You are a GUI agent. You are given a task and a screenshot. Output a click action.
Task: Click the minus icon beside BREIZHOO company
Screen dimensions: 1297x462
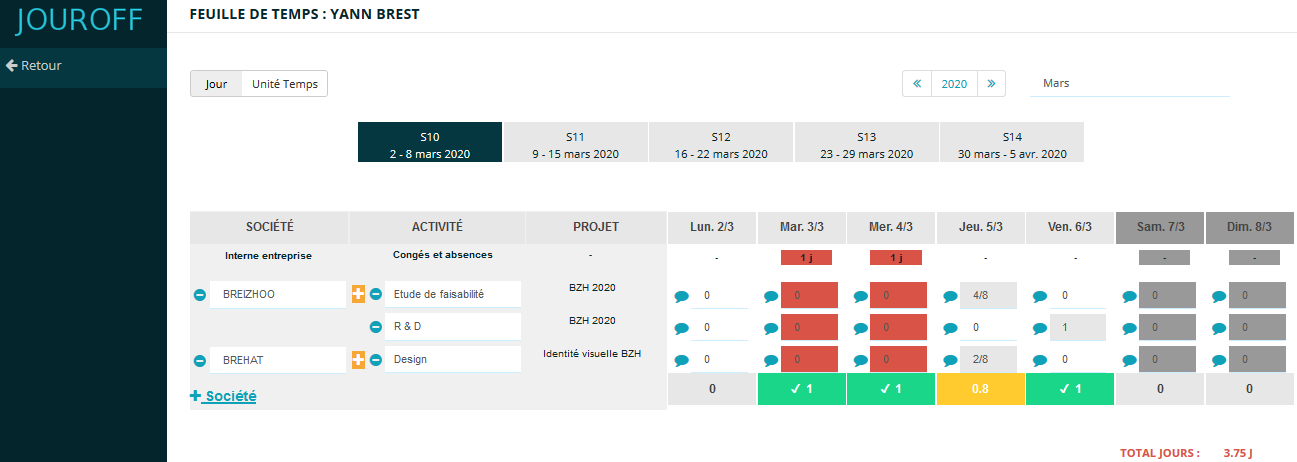click(x=200, y=295)
